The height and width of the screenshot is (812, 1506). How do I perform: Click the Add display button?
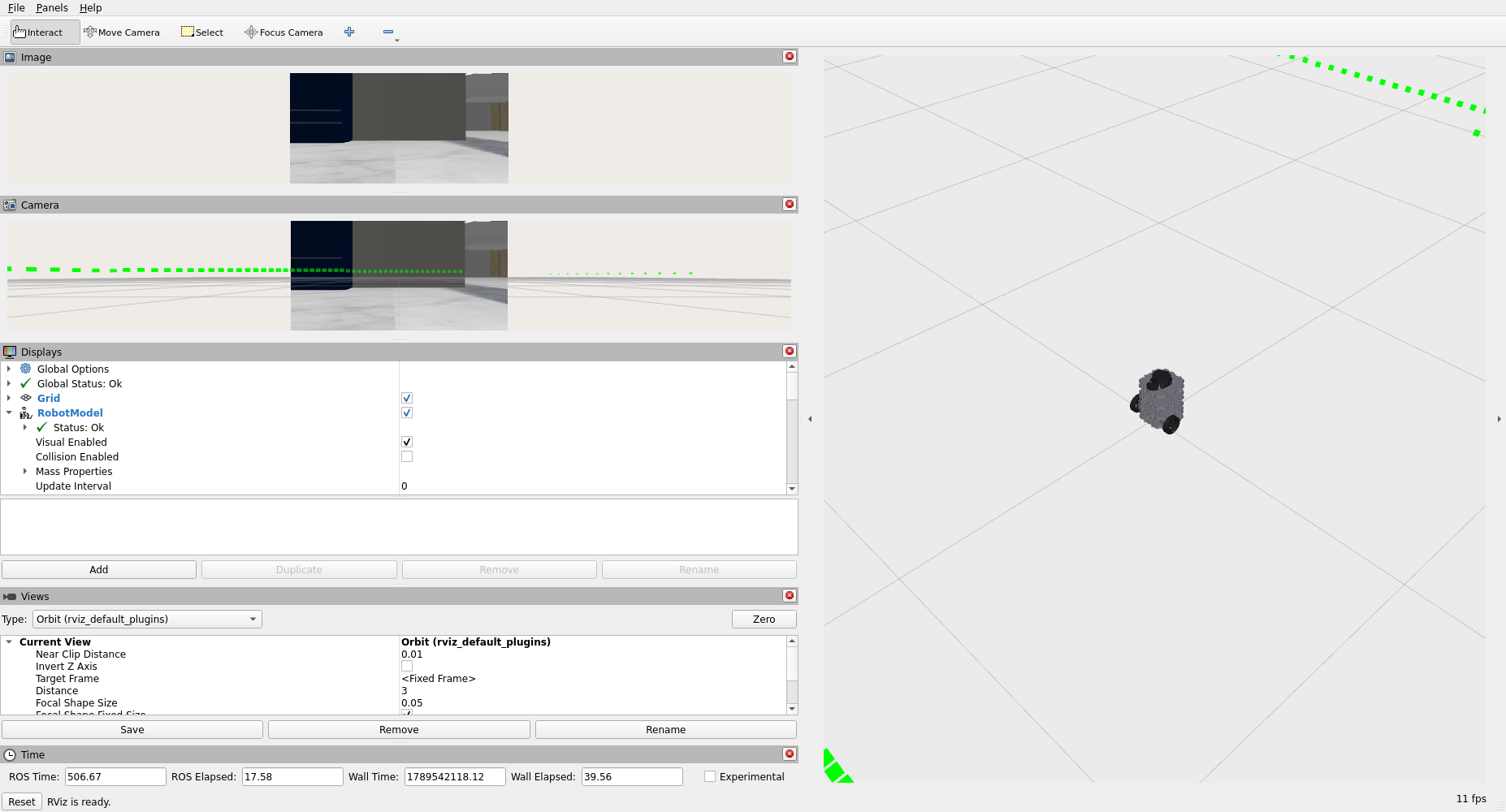(x=99, y=569)
